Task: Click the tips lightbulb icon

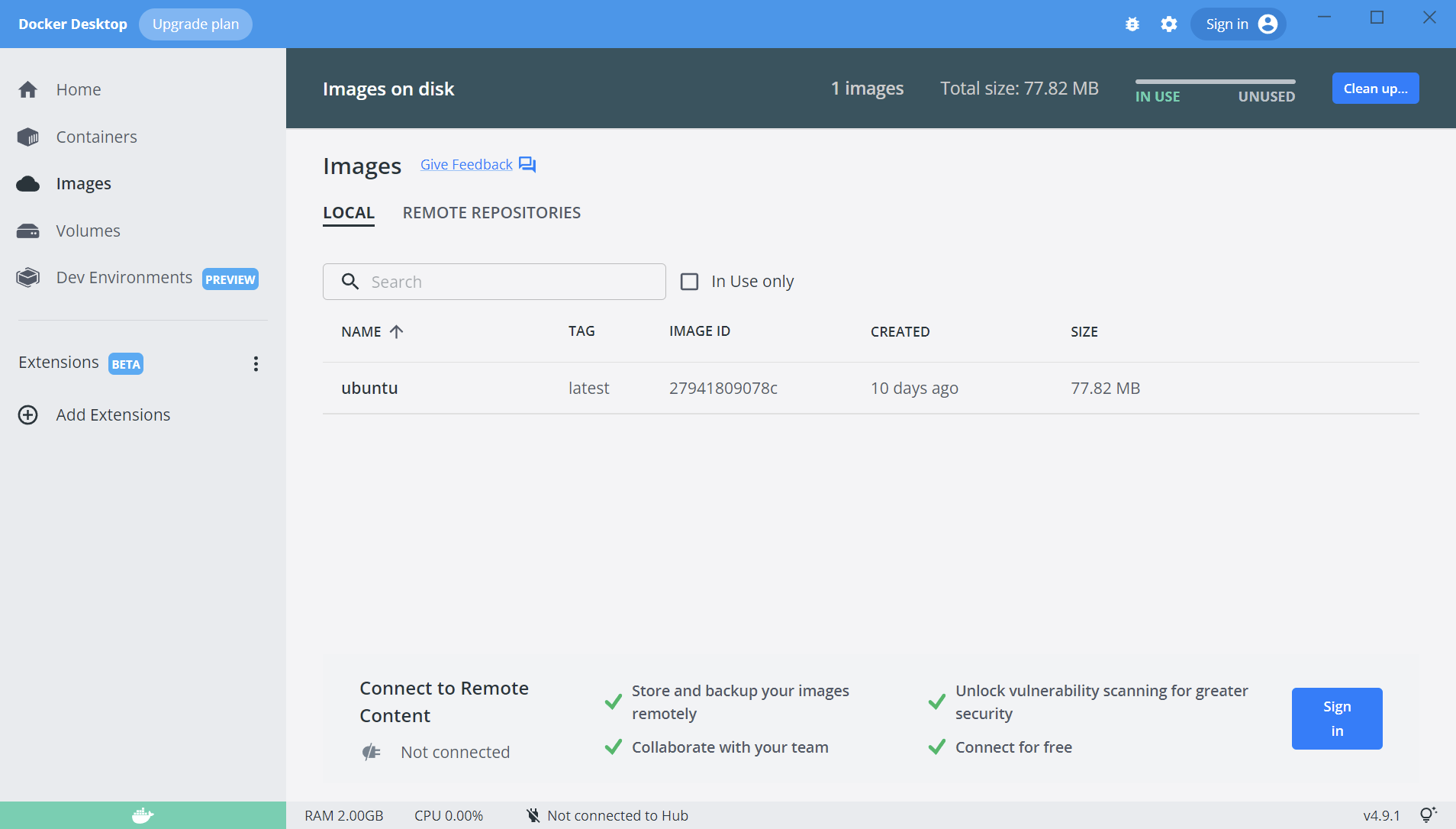Action: pyautogui.click(x=1428, y=815)
